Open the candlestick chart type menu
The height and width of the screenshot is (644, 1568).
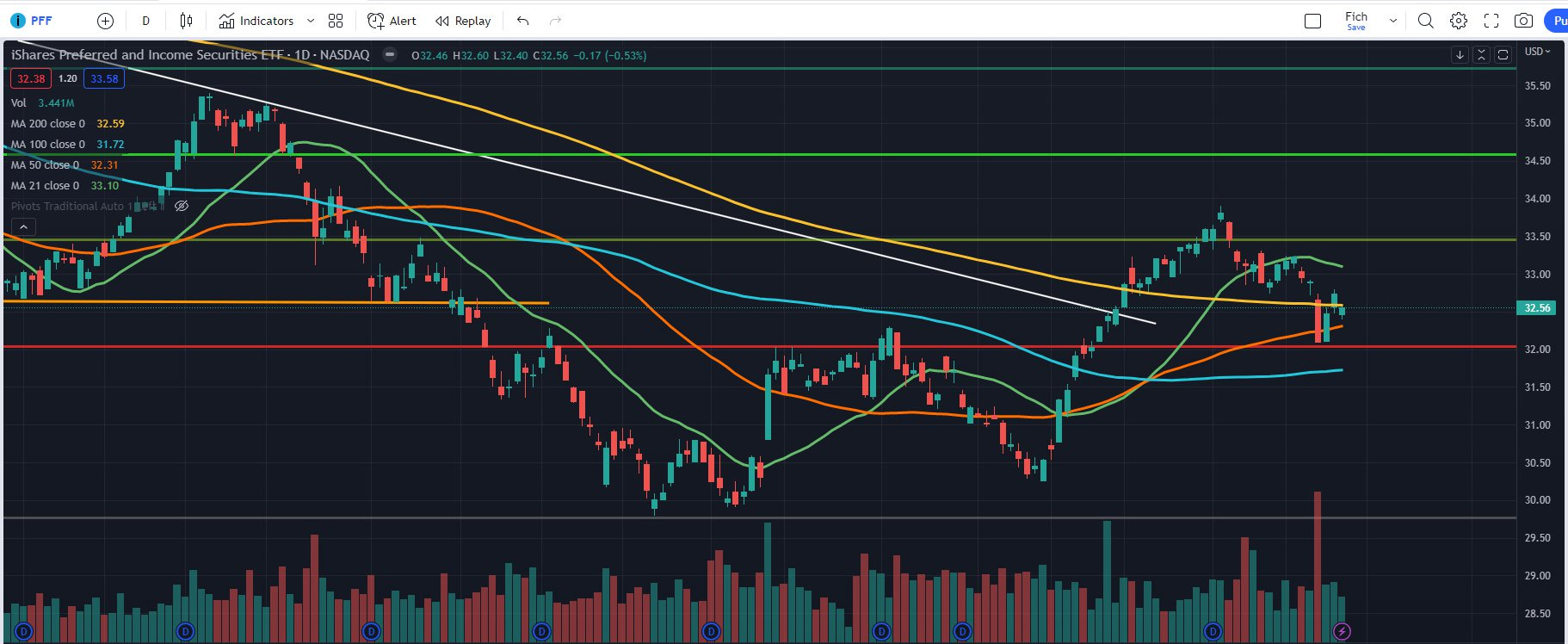tap(186, 21)
